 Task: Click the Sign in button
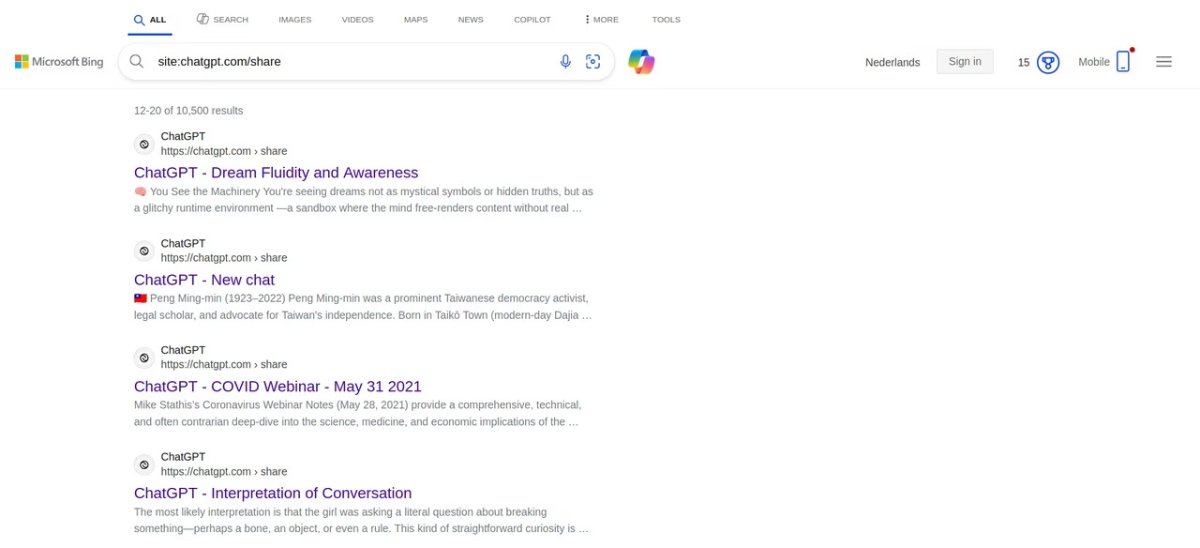click(965, 62)
